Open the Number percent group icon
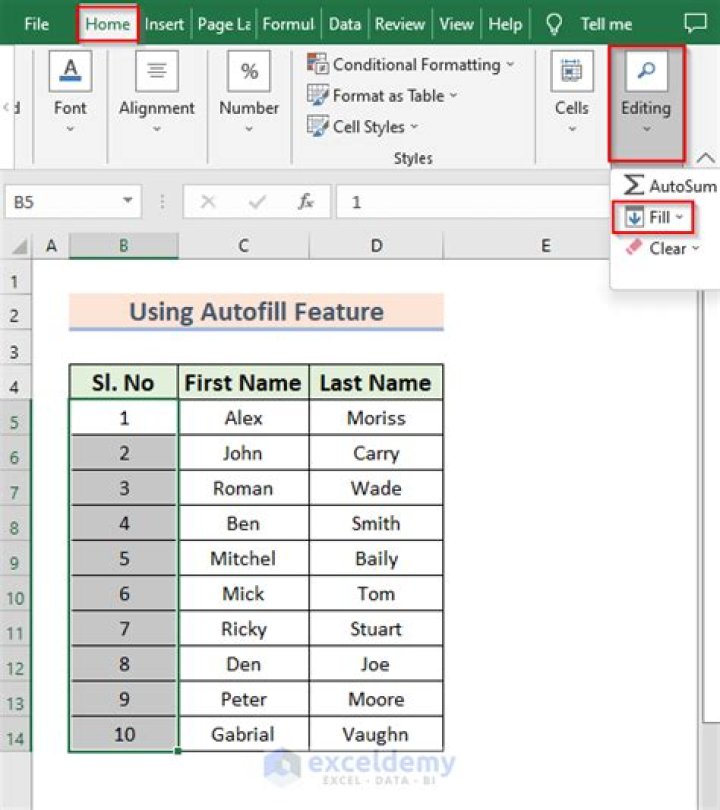The width and height of the screenshot is (720, 810). pos(249,71)
